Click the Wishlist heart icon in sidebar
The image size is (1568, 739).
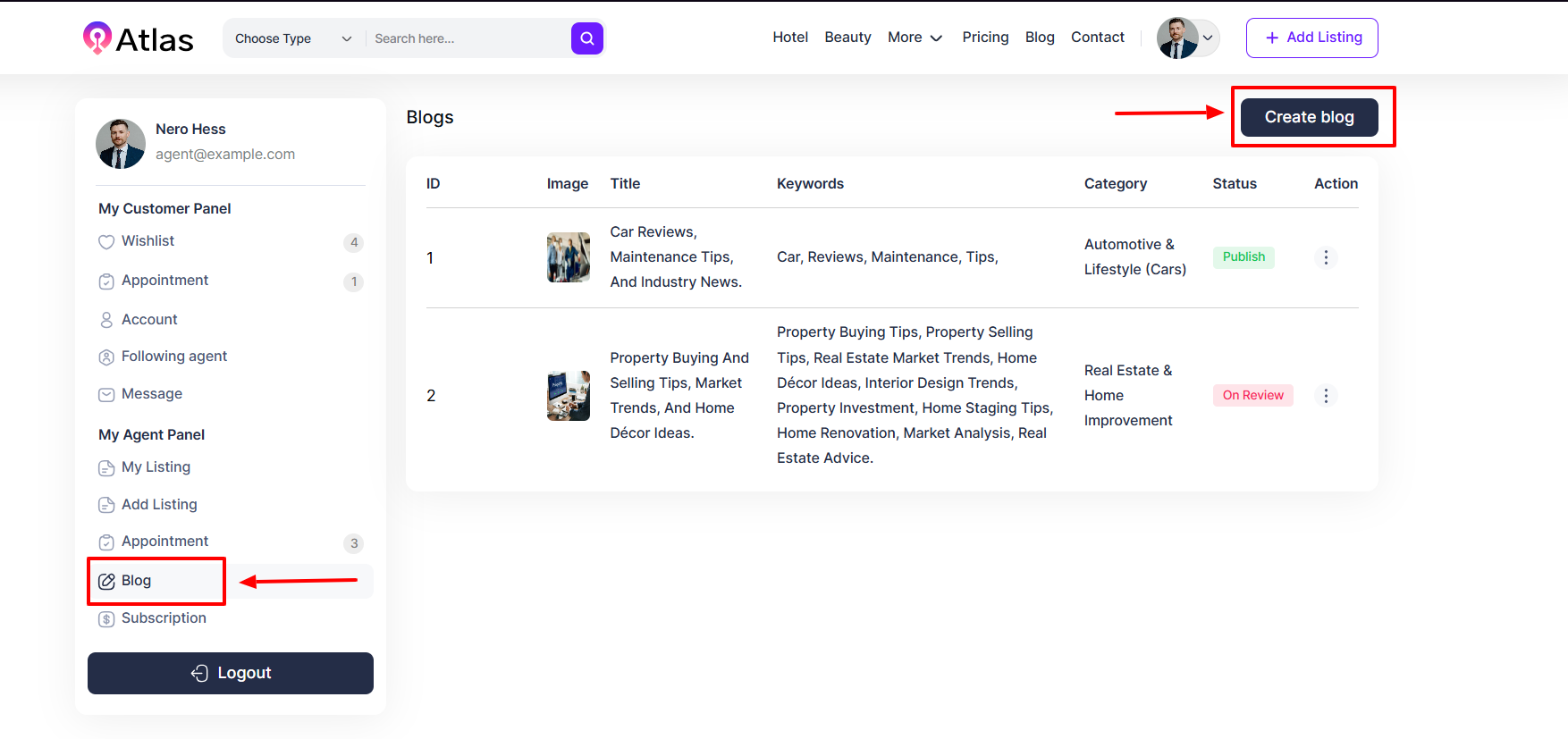[106, 242]
